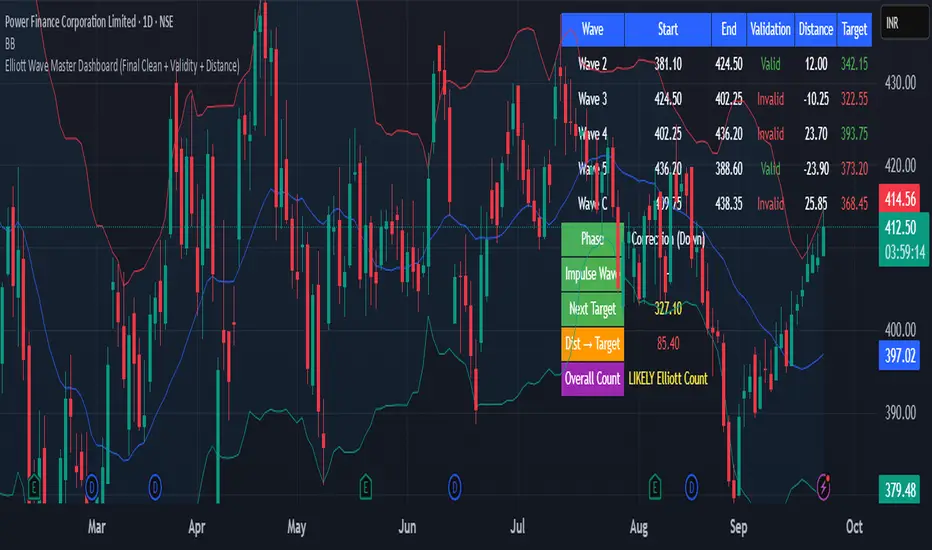This screenshot has width=932, height=550.
Task: Click Wave 3 target value 322.55
Action: [854, 99]
